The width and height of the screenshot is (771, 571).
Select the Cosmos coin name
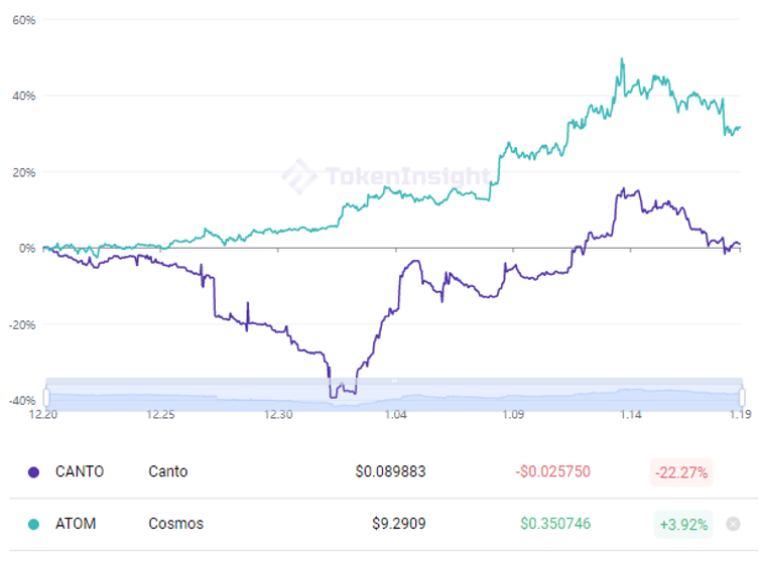[x=176, y=524]
